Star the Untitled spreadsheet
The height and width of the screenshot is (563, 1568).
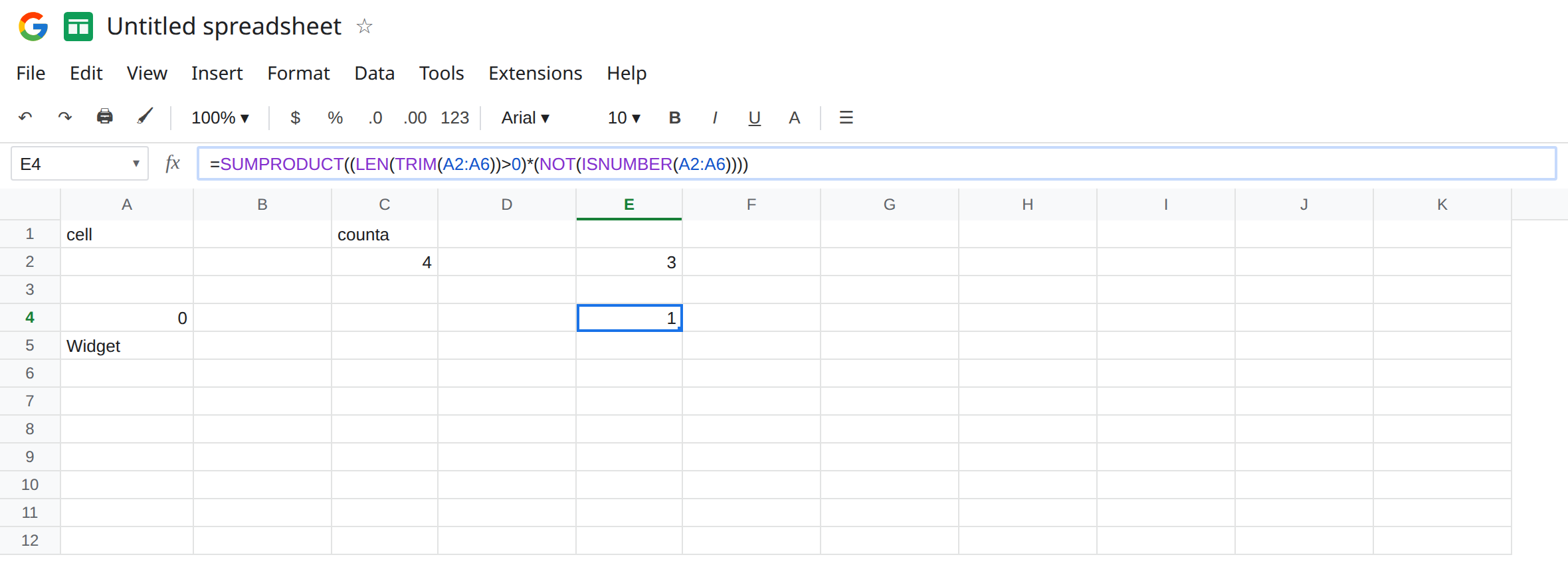[x=364, y=27]
